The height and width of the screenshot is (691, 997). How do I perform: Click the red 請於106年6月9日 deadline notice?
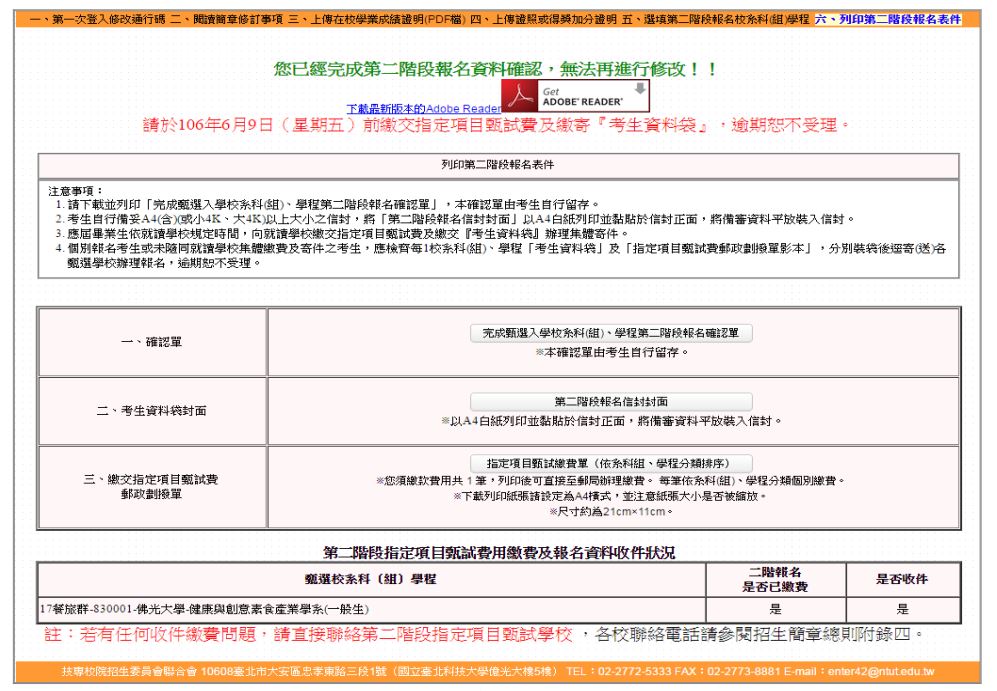click(496, 125)
